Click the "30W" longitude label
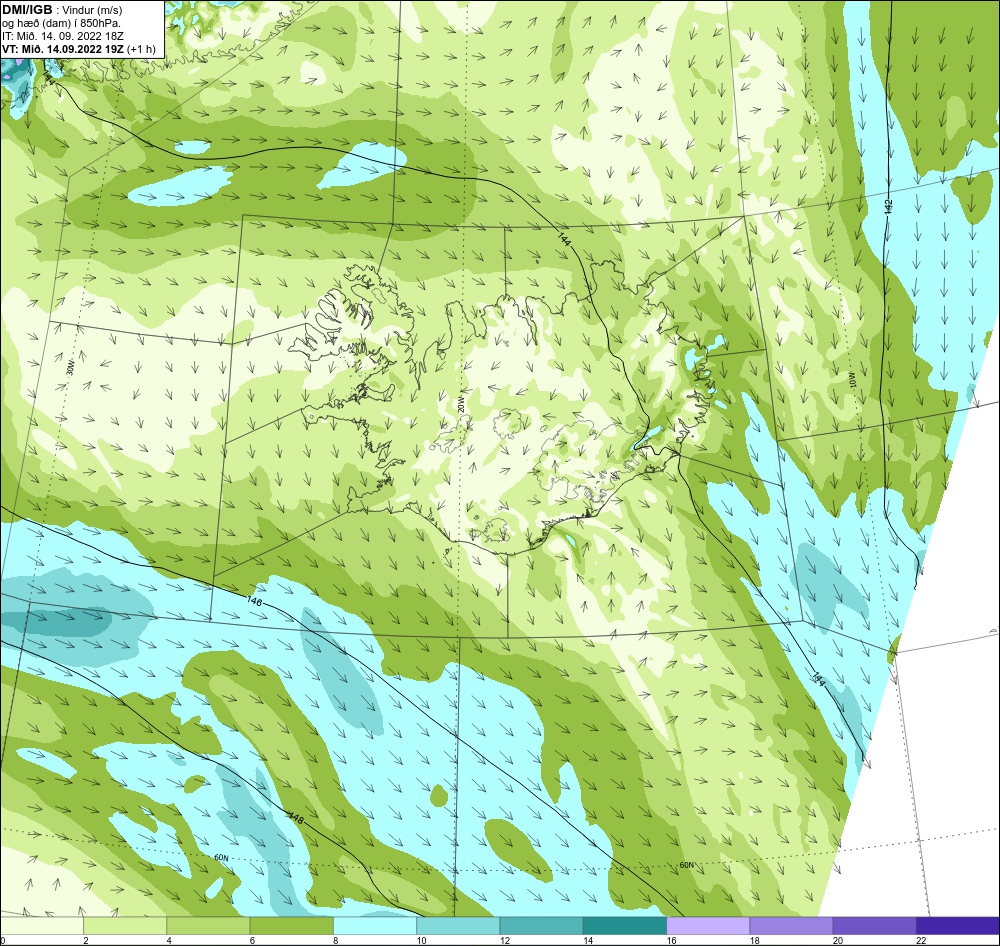The height and width of the screenshot is (946, 1000). point(70,367)
